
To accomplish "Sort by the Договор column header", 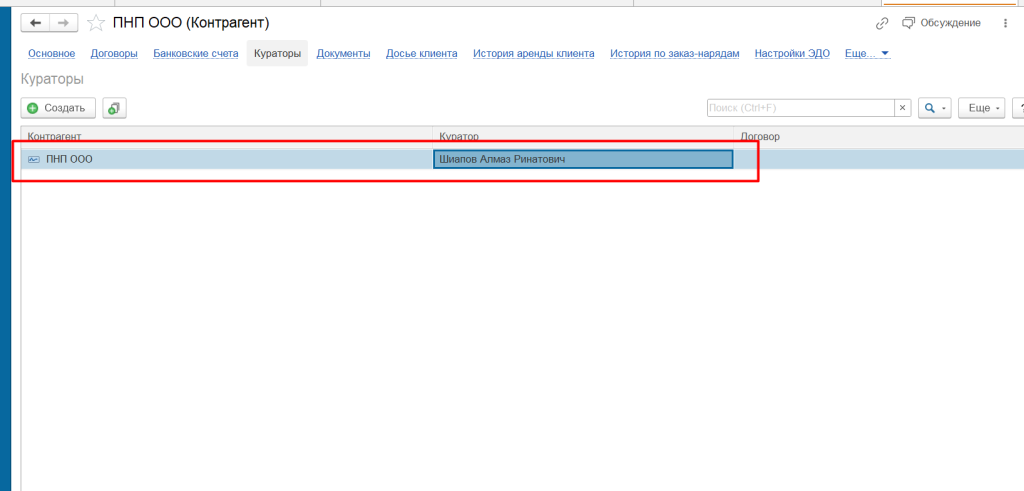I will pos(878,136).
